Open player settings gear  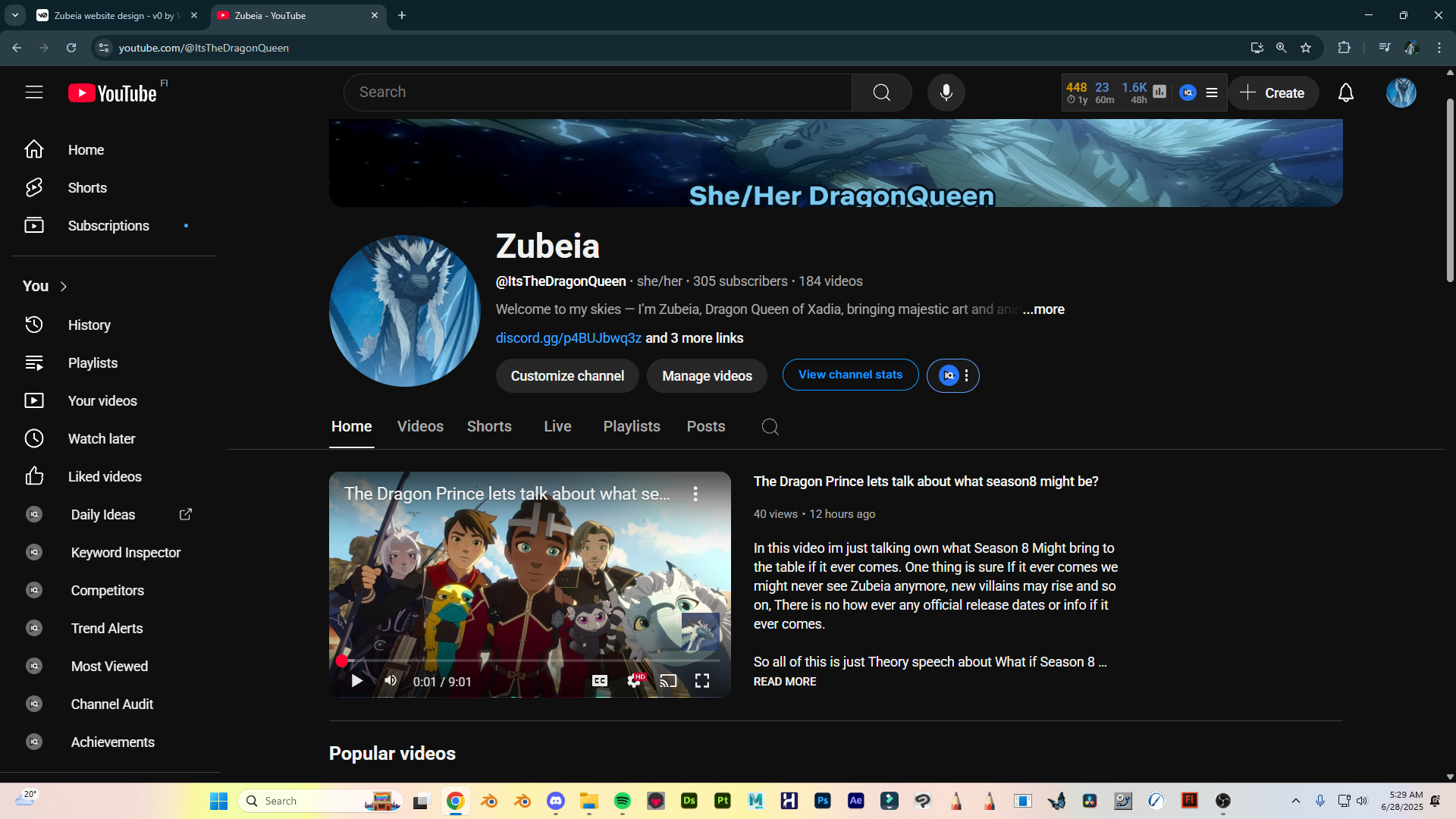coord(634,681)
